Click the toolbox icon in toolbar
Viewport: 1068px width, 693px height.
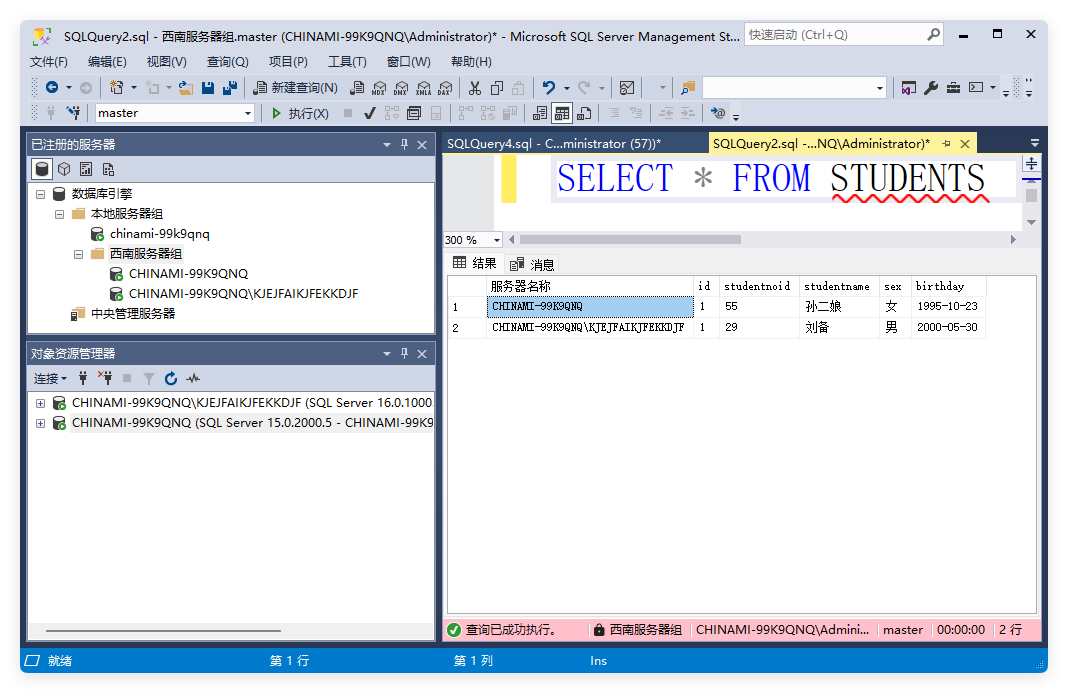click(x=954, y=88)
